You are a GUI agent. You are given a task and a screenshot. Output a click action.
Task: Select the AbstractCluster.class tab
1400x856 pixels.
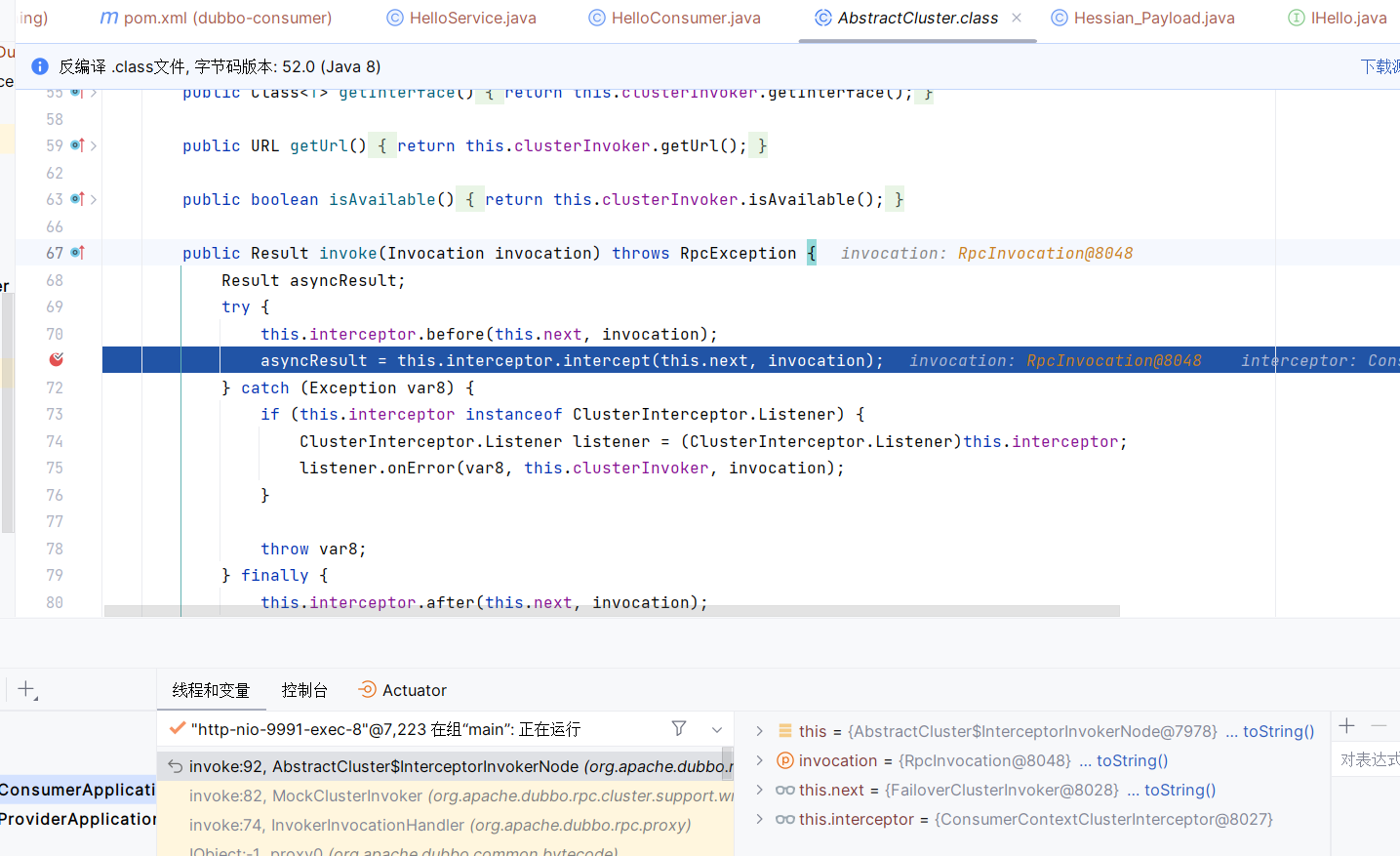click(917, 18)
